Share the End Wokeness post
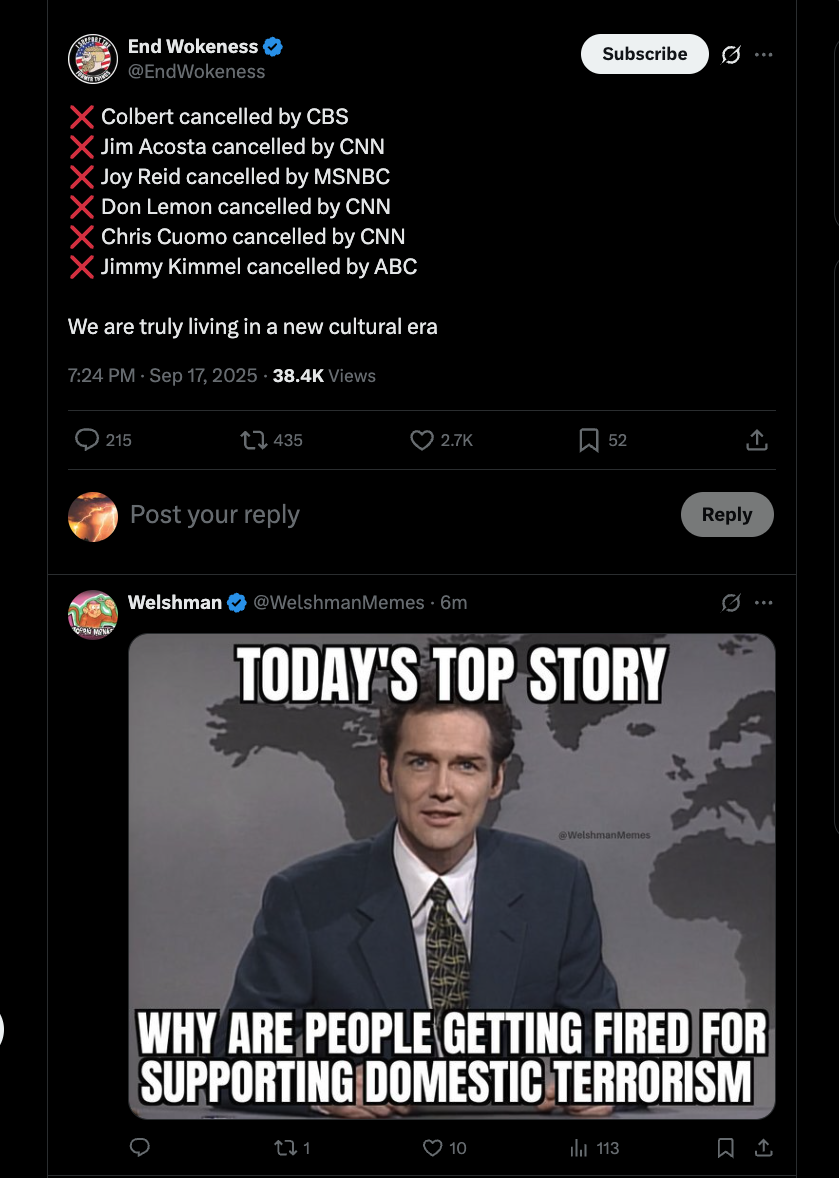The image size is (839, 1178). coord(757,440)
